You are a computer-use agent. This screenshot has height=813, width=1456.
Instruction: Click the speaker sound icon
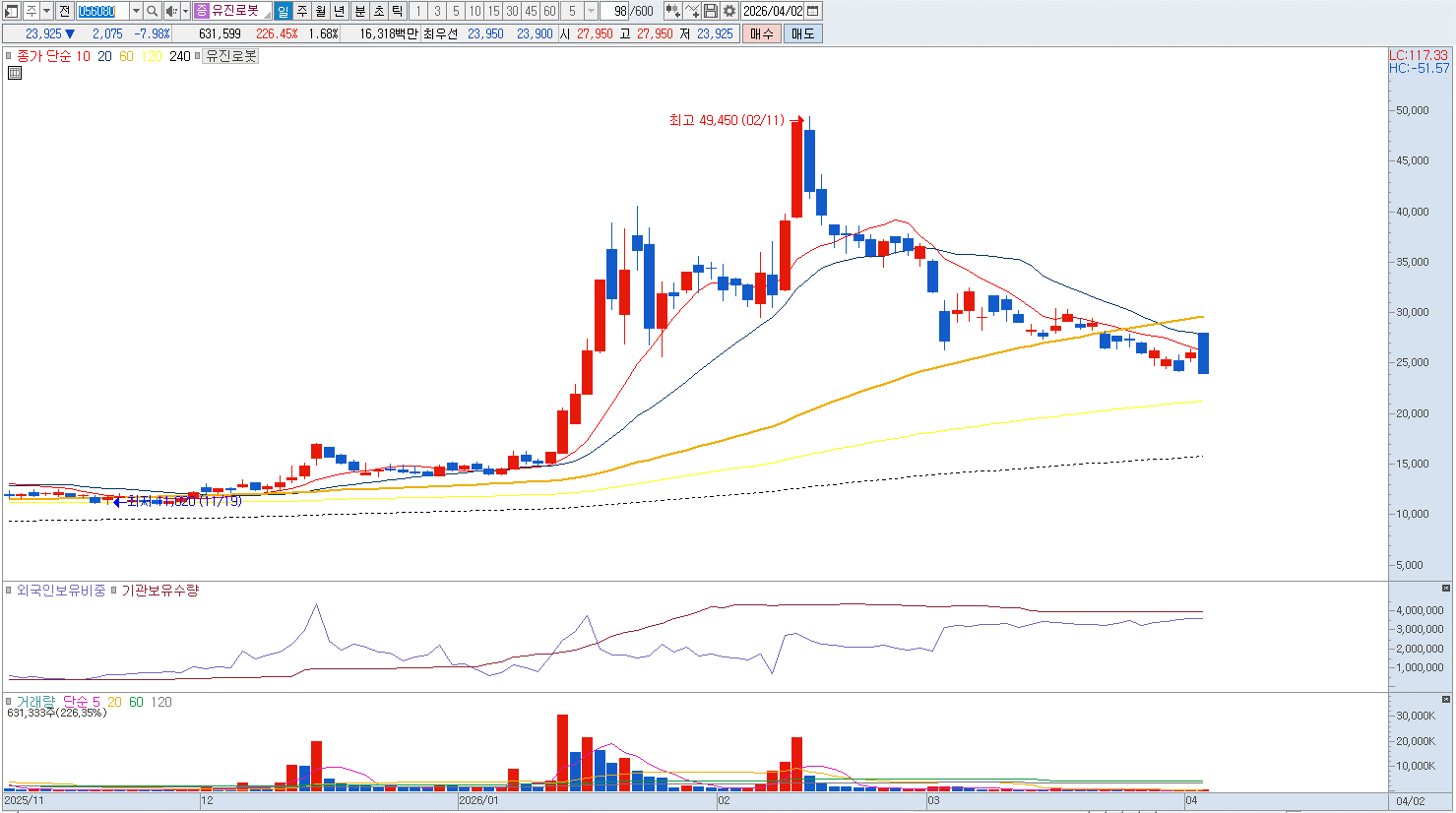tap(171, 11)
